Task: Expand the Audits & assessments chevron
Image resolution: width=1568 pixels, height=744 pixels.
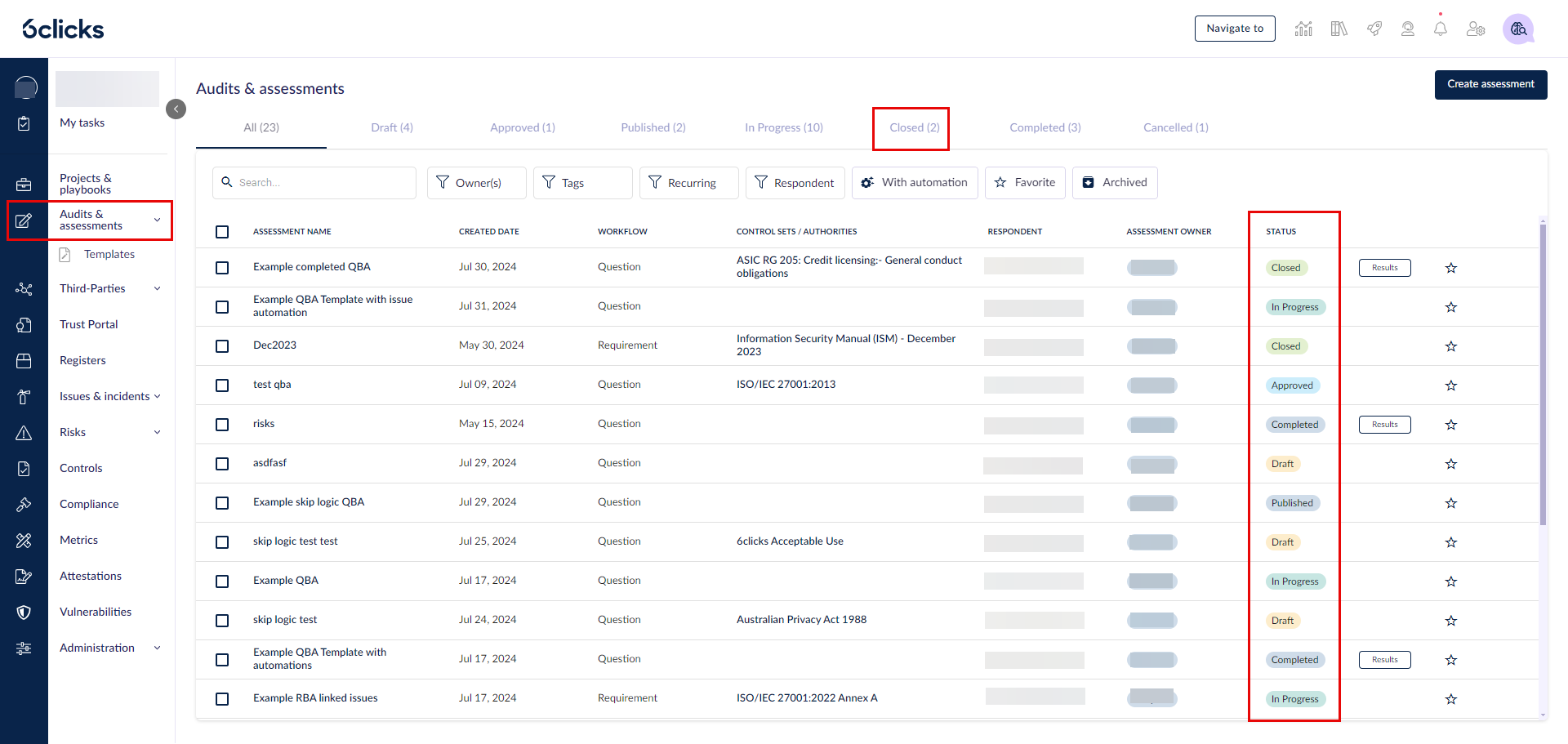Action: click(x=158, y=221)
